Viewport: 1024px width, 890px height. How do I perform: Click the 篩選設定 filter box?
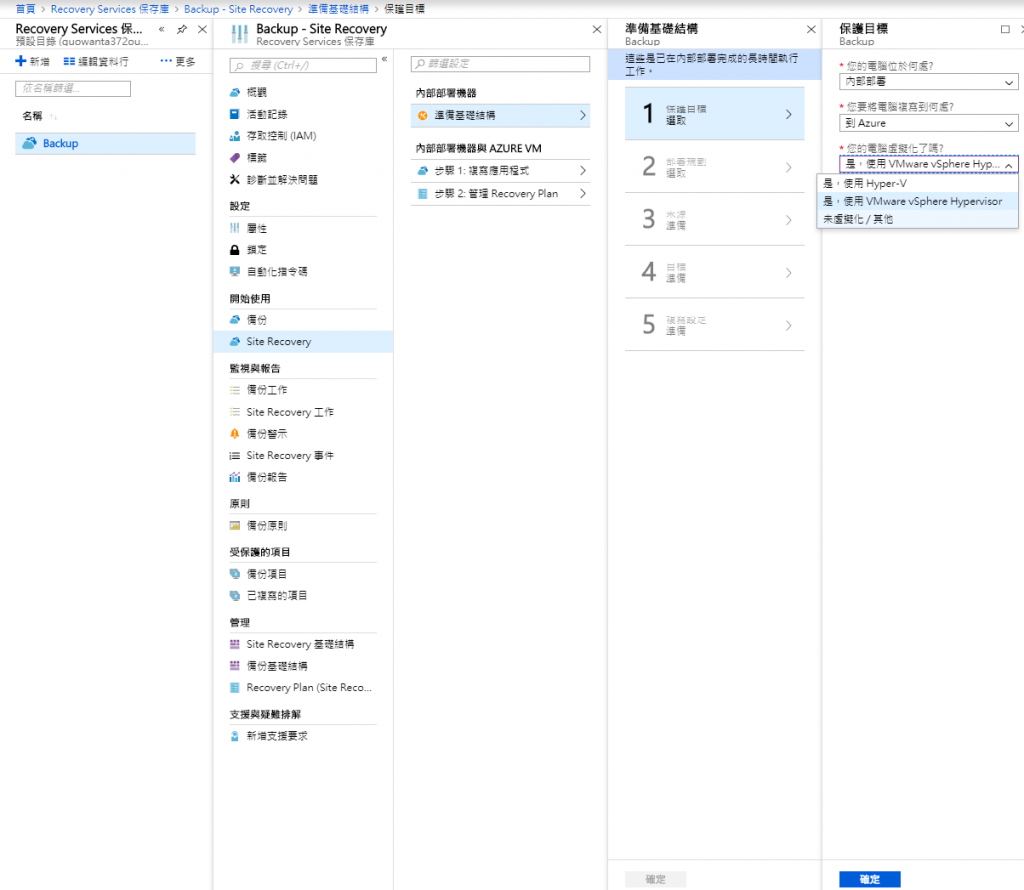pyautogui.click(x=500, y=63)
